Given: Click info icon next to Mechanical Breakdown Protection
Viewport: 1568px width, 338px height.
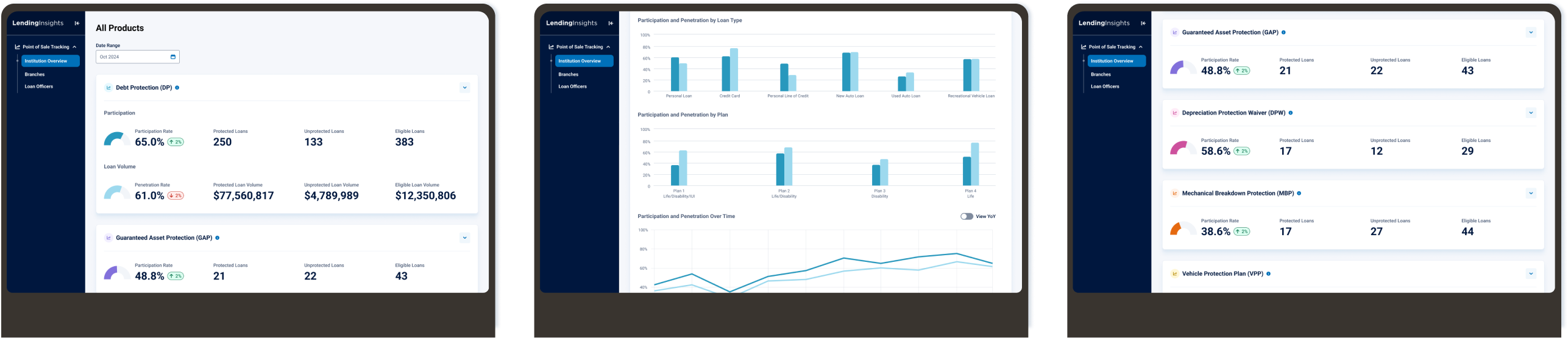Looking at the screenshot, I should click(1299, 194).
